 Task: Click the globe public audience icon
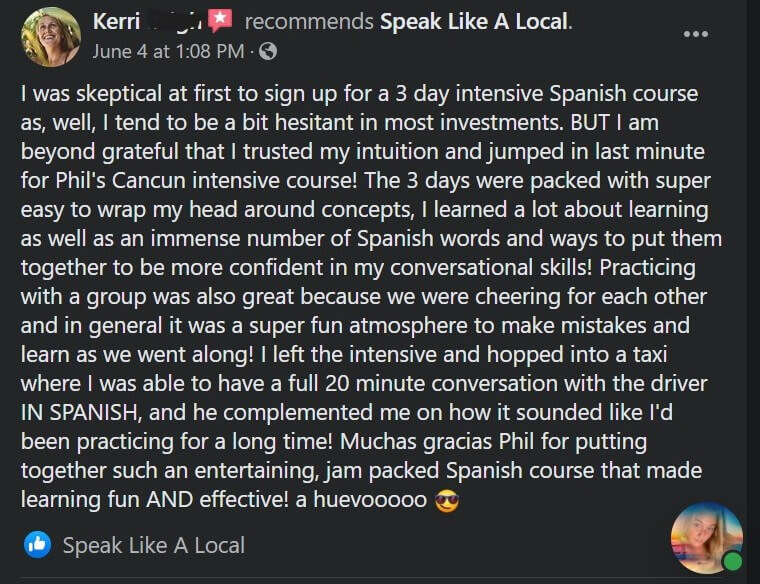269,50
